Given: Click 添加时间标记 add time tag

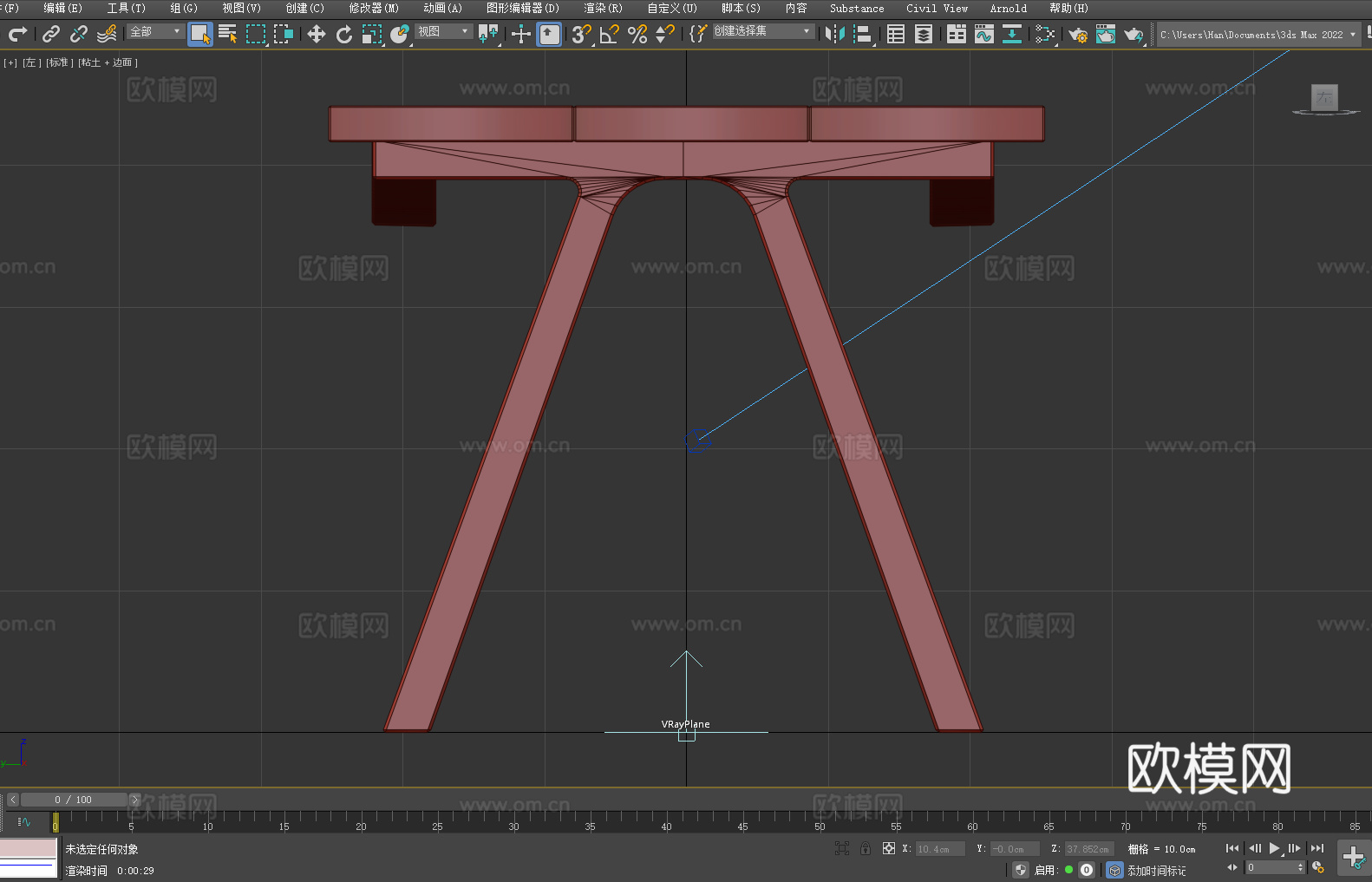Looking at the screenshot, I should click(x=1157, y=871).
